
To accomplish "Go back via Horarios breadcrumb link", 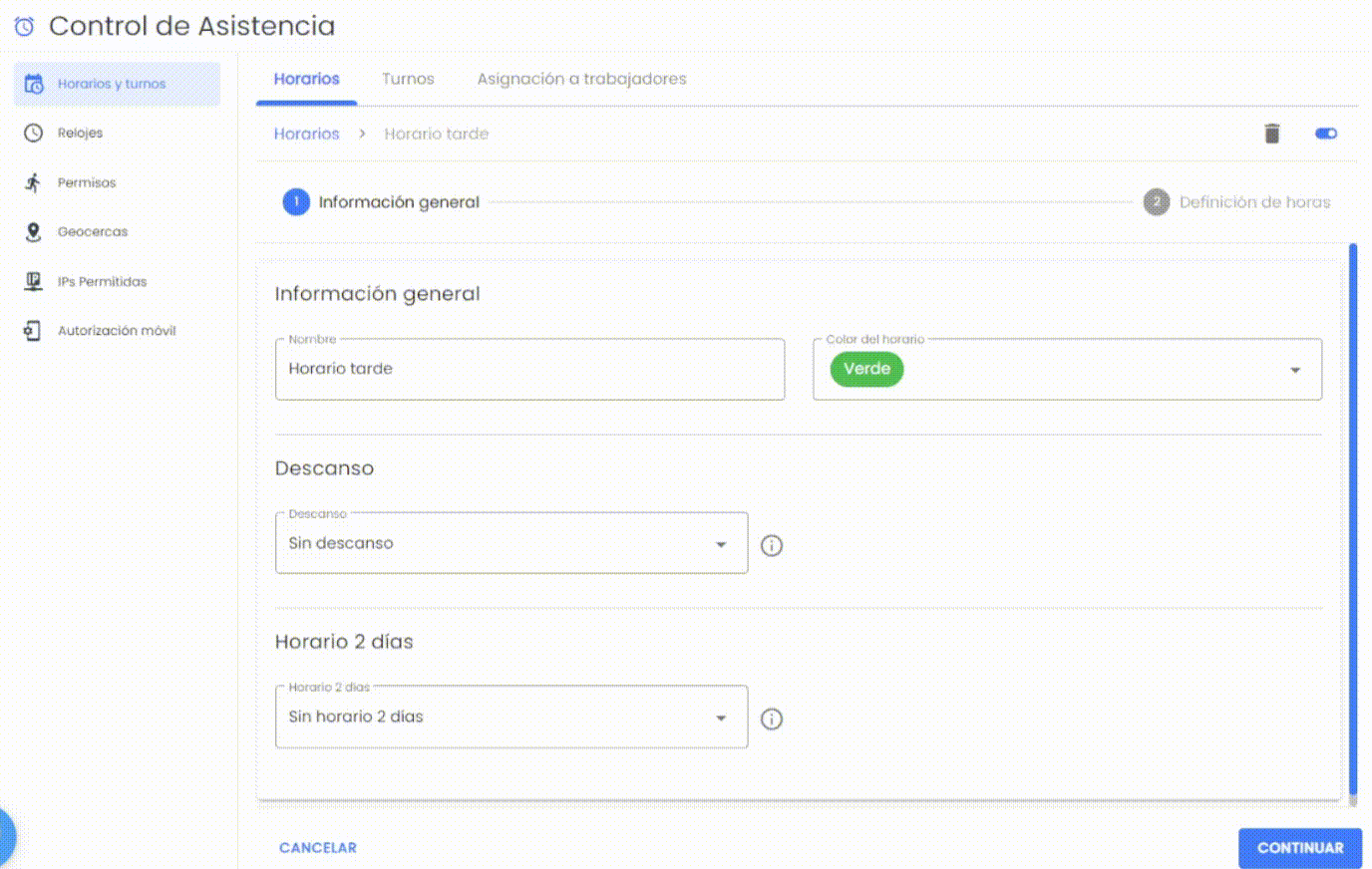I will [x=306, y=134].
